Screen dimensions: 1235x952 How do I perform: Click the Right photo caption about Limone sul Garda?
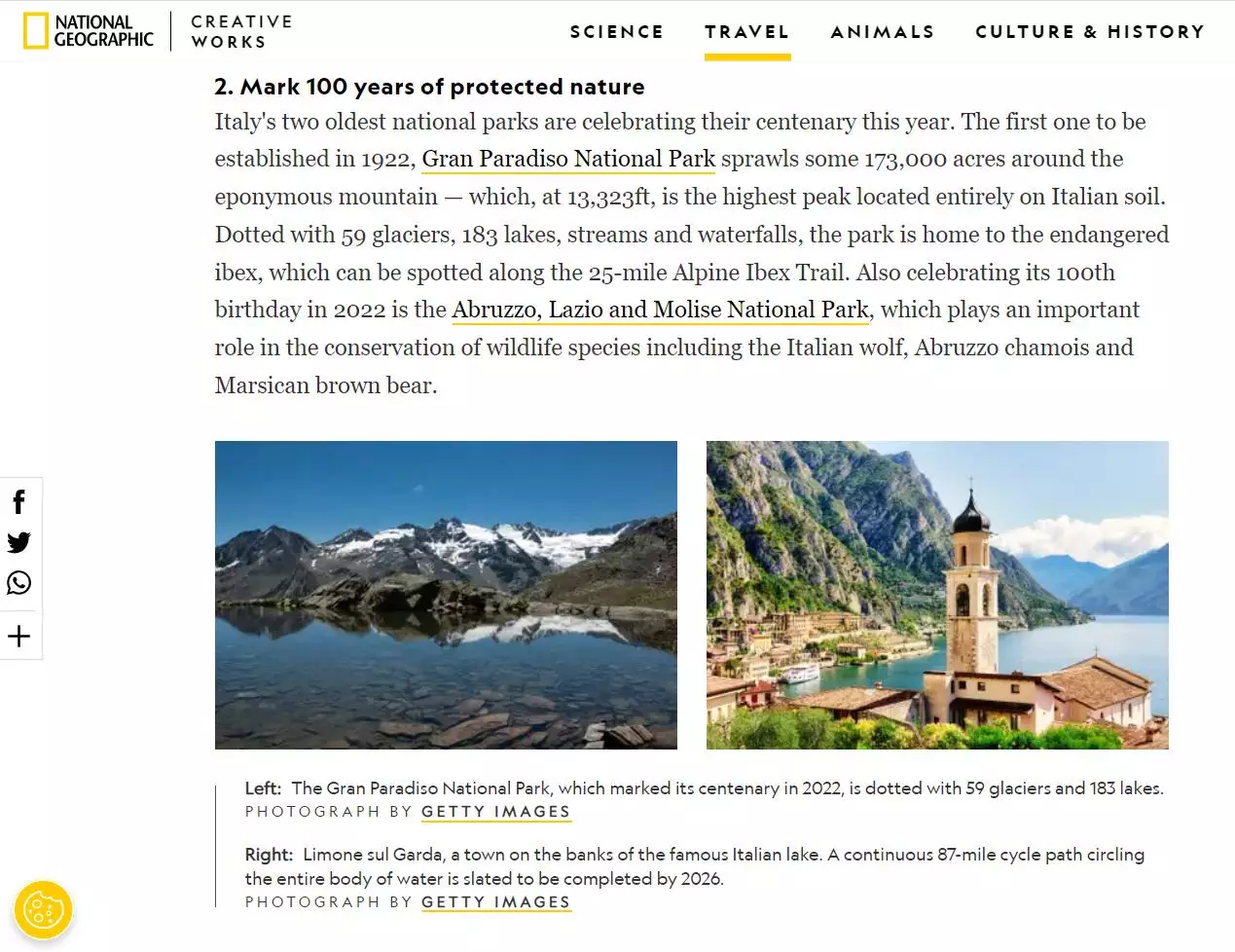694,866
